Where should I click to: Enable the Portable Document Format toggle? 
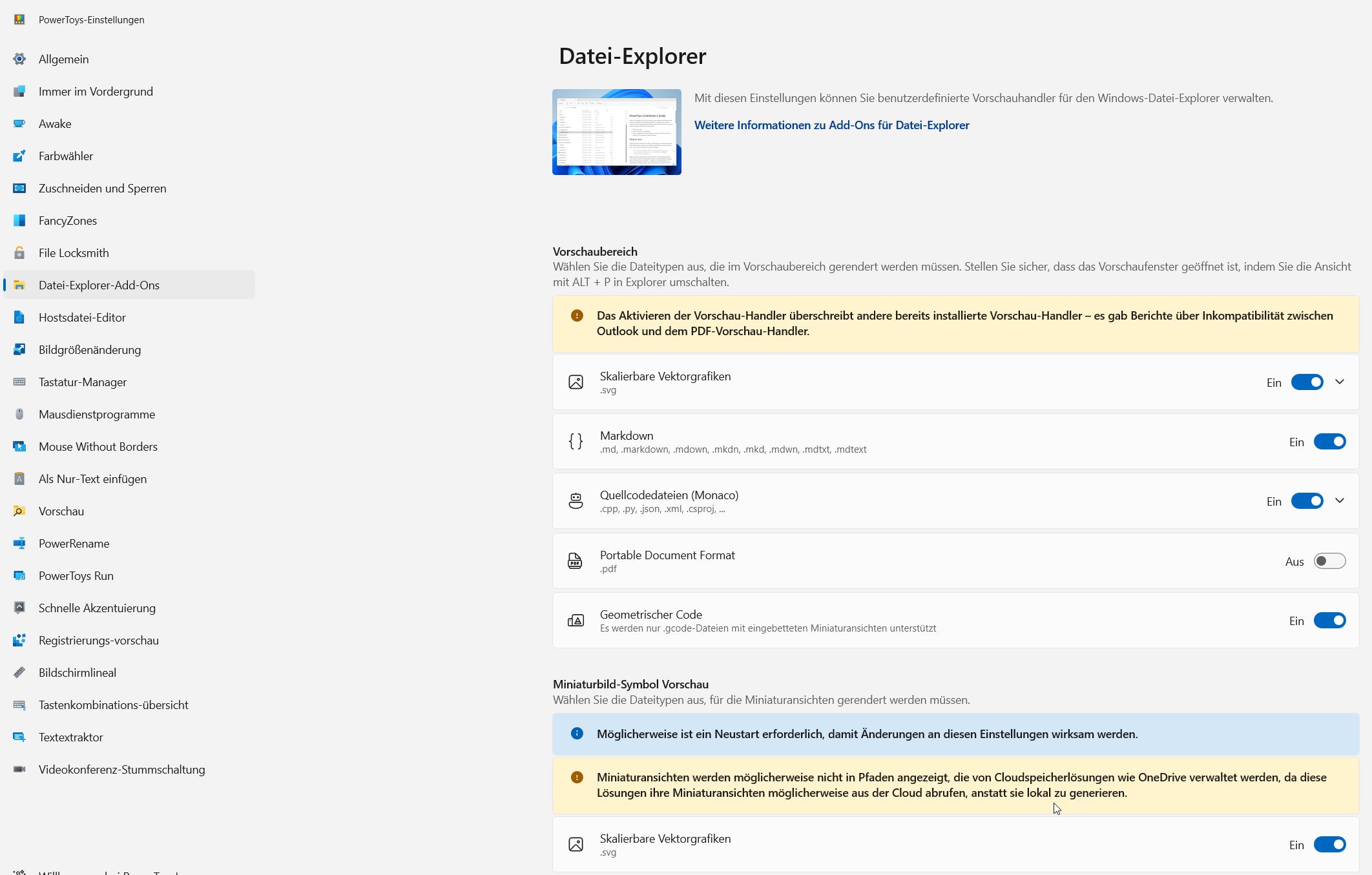click(x=1329, y=561)
